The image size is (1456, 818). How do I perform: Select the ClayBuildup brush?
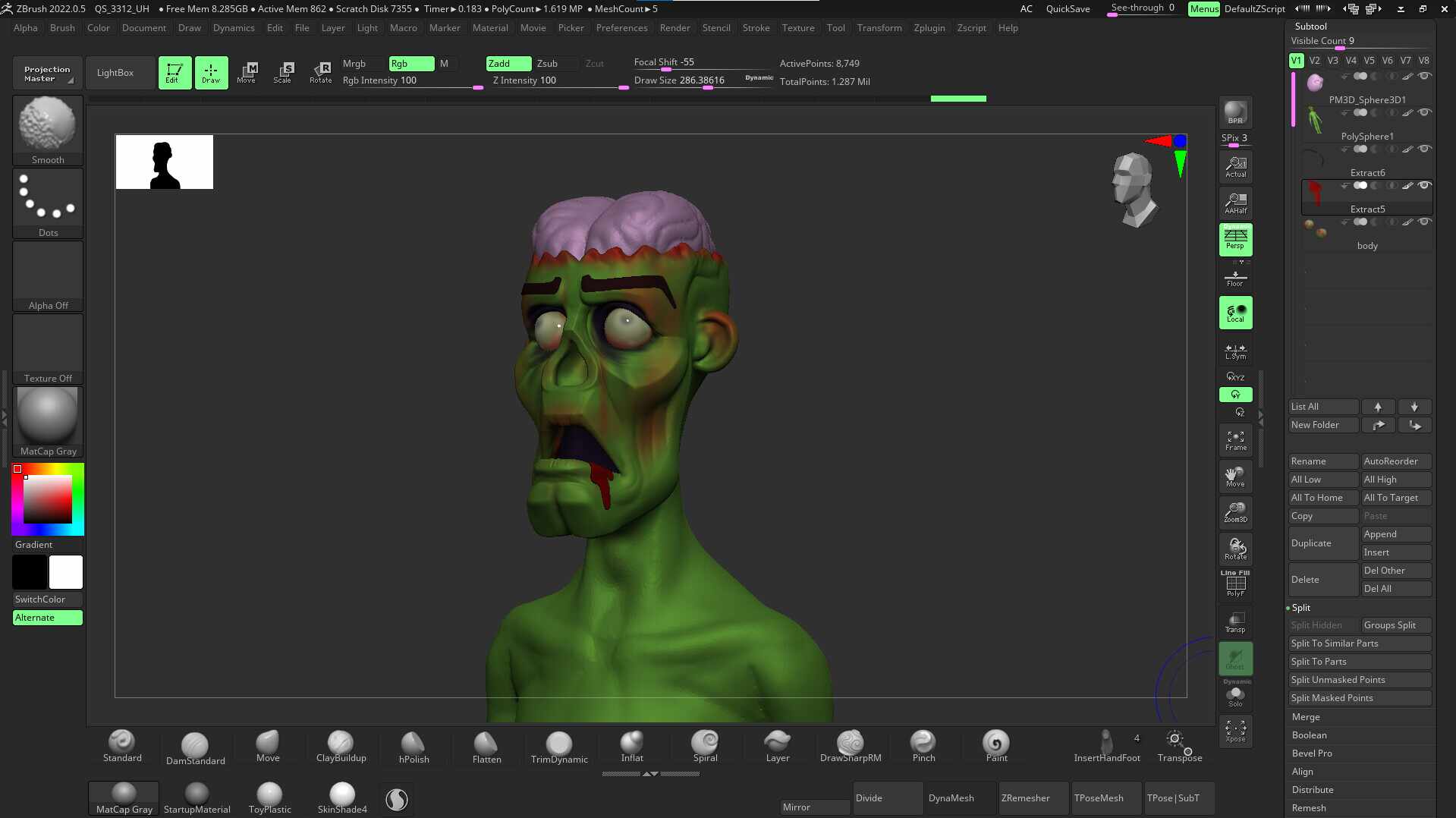click(x=341, y=747)
